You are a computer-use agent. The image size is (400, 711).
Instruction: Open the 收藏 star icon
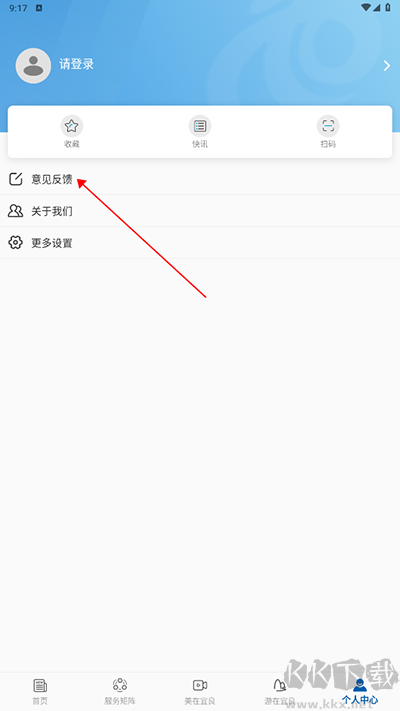(x=72, y=126)
